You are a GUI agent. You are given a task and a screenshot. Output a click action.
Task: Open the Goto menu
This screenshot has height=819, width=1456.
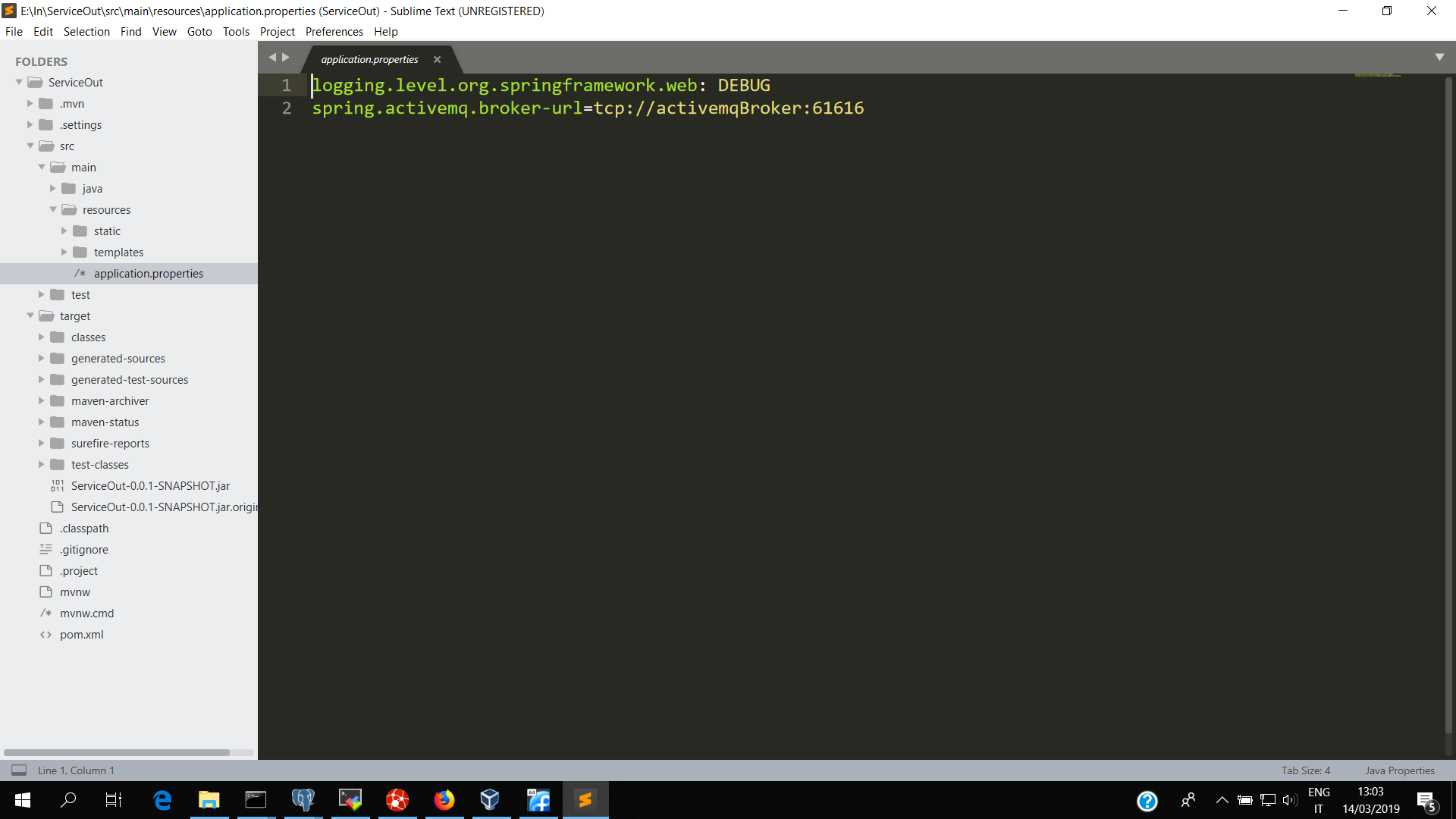pos(199,31)
